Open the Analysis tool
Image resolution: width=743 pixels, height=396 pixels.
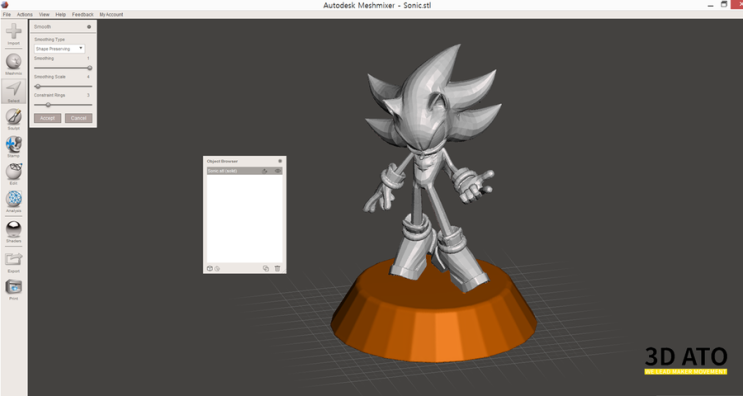14,199
